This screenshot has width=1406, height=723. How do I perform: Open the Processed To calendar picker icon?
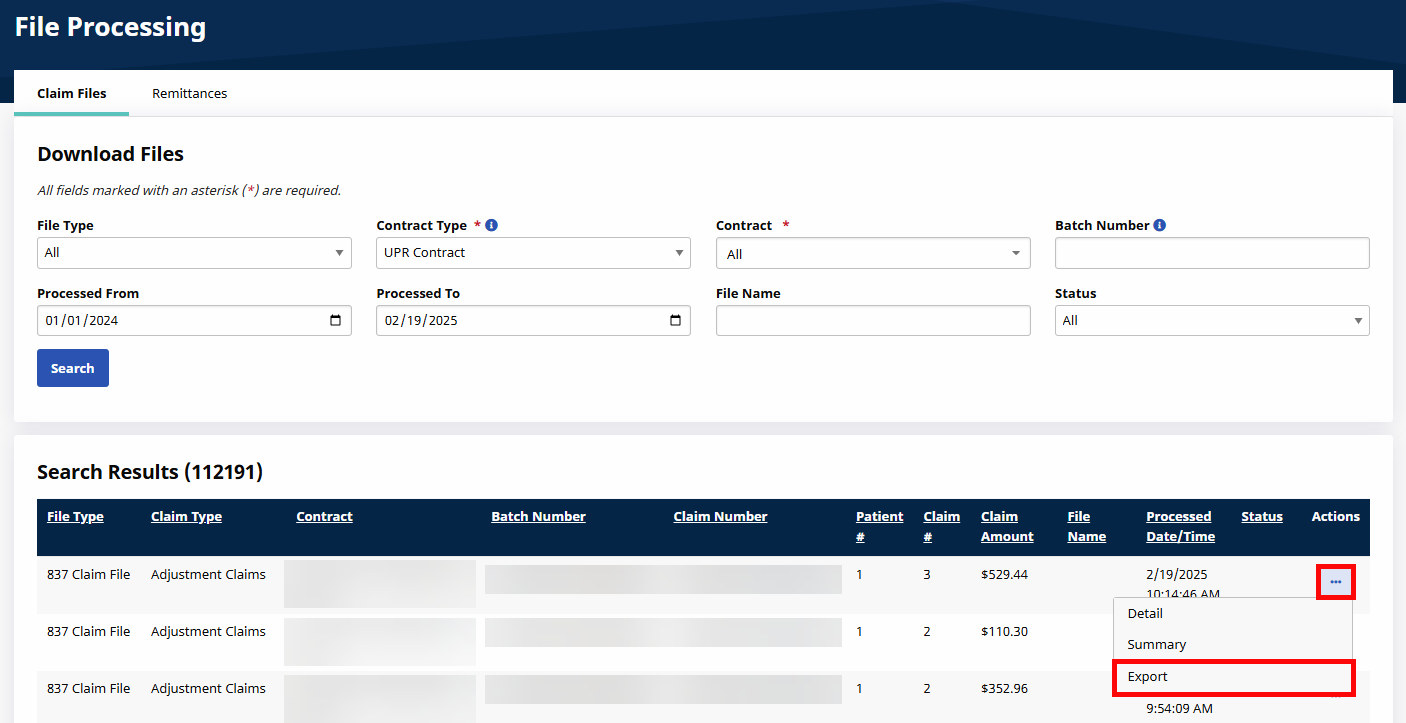click(x=675, y=321)
